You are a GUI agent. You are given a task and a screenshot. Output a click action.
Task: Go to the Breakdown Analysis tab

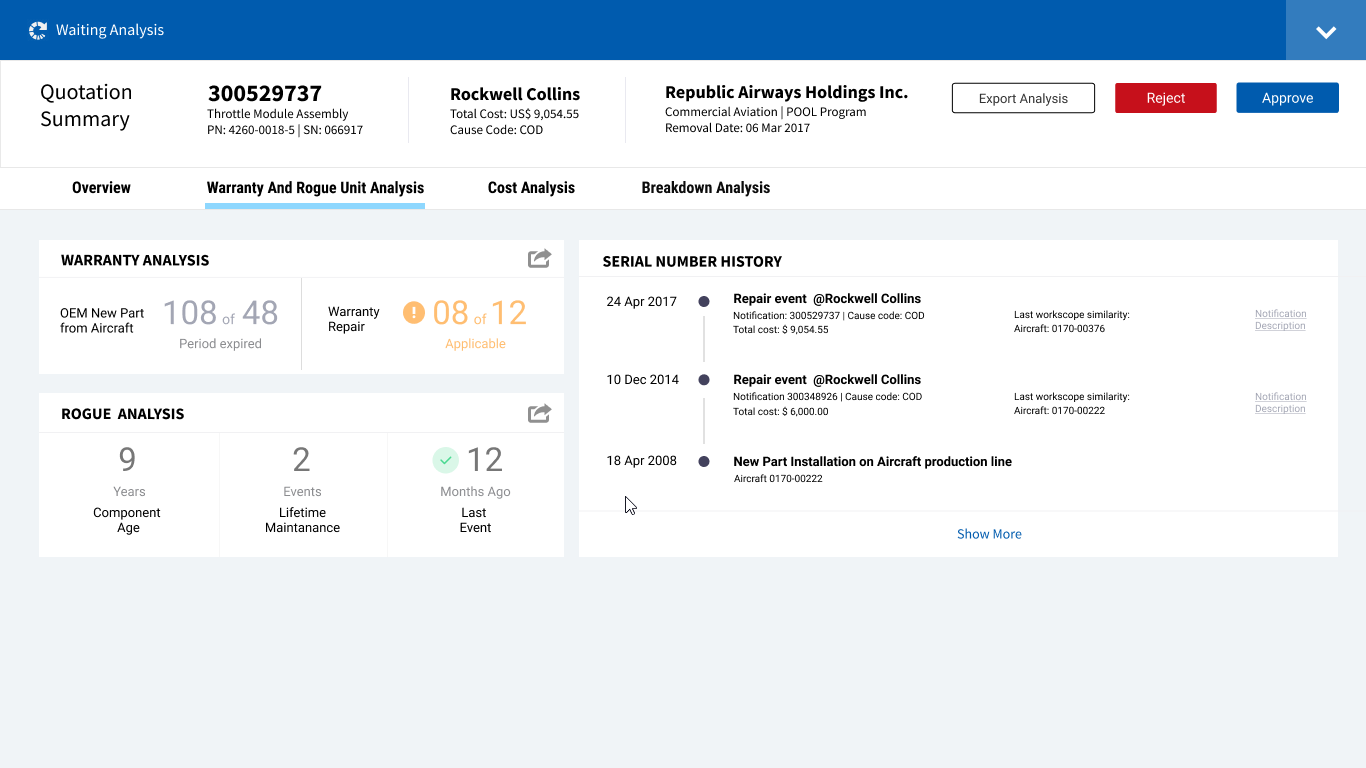point(706,188)
